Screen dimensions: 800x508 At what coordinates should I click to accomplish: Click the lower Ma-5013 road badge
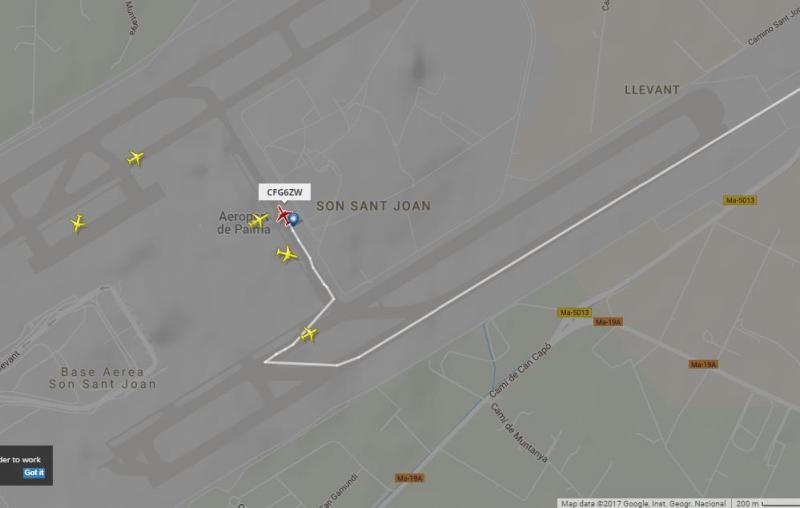point(574,312)
